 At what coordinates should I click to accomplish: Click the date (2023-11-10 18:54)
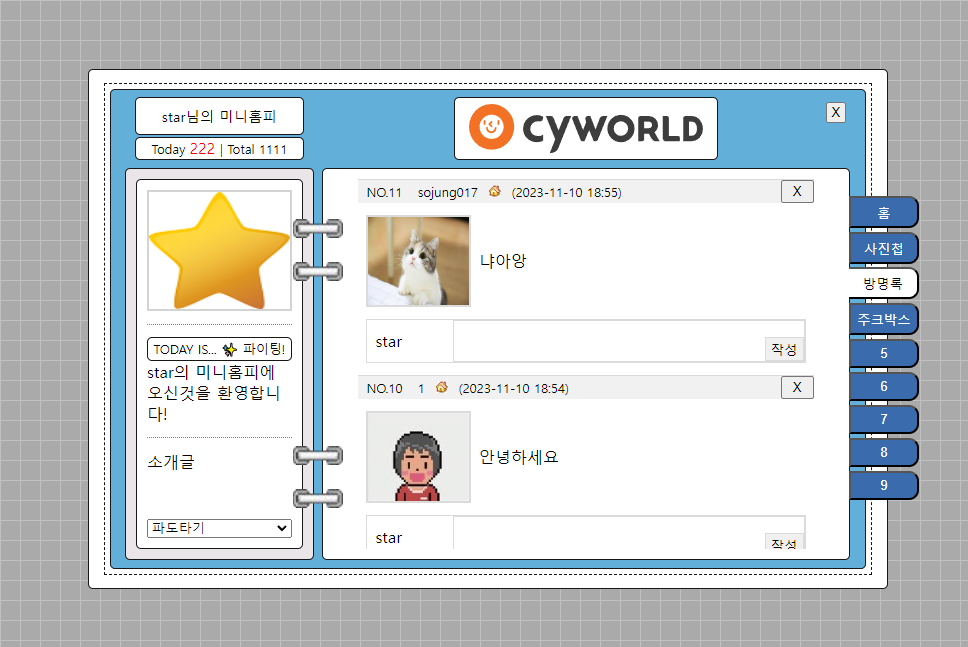tap(513, 388)
